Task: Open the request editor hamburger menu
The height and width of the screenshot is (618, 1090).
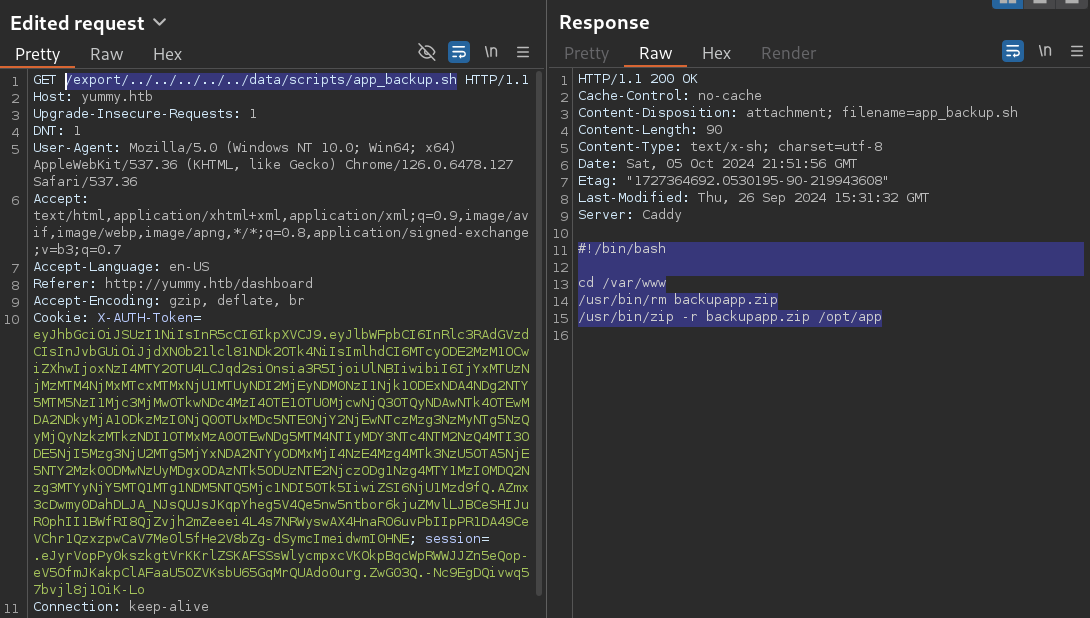Action: 523,52
